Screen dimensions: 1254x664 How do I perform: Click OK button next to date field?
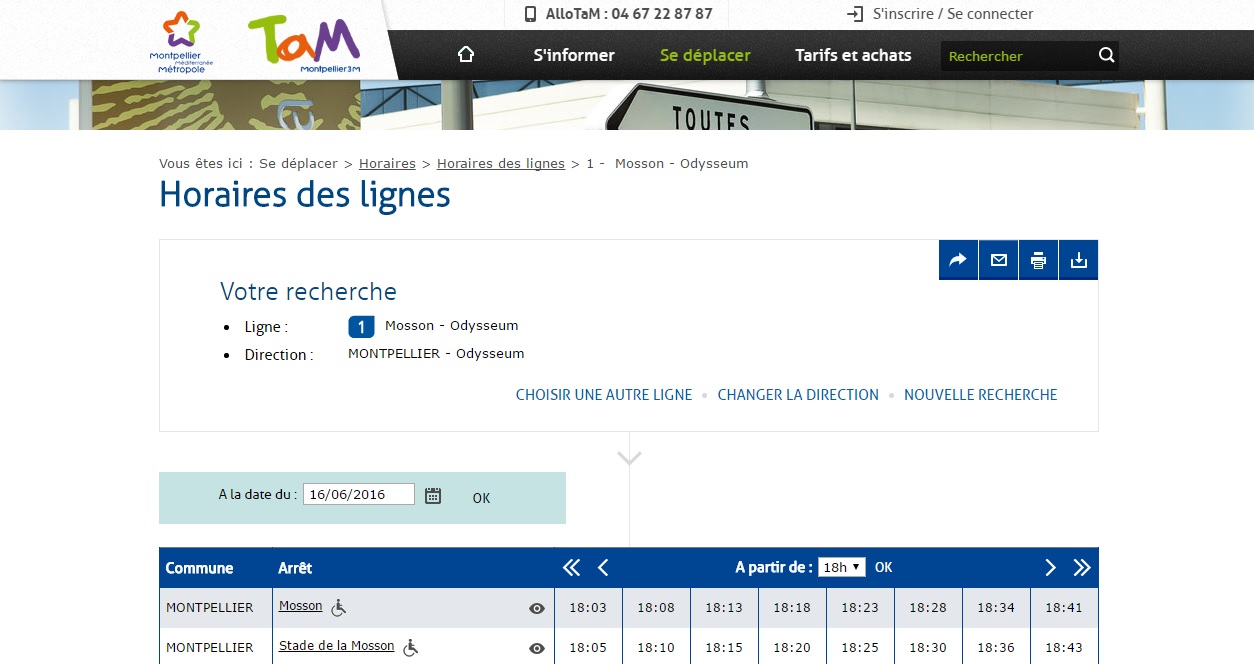coord(481,498)
